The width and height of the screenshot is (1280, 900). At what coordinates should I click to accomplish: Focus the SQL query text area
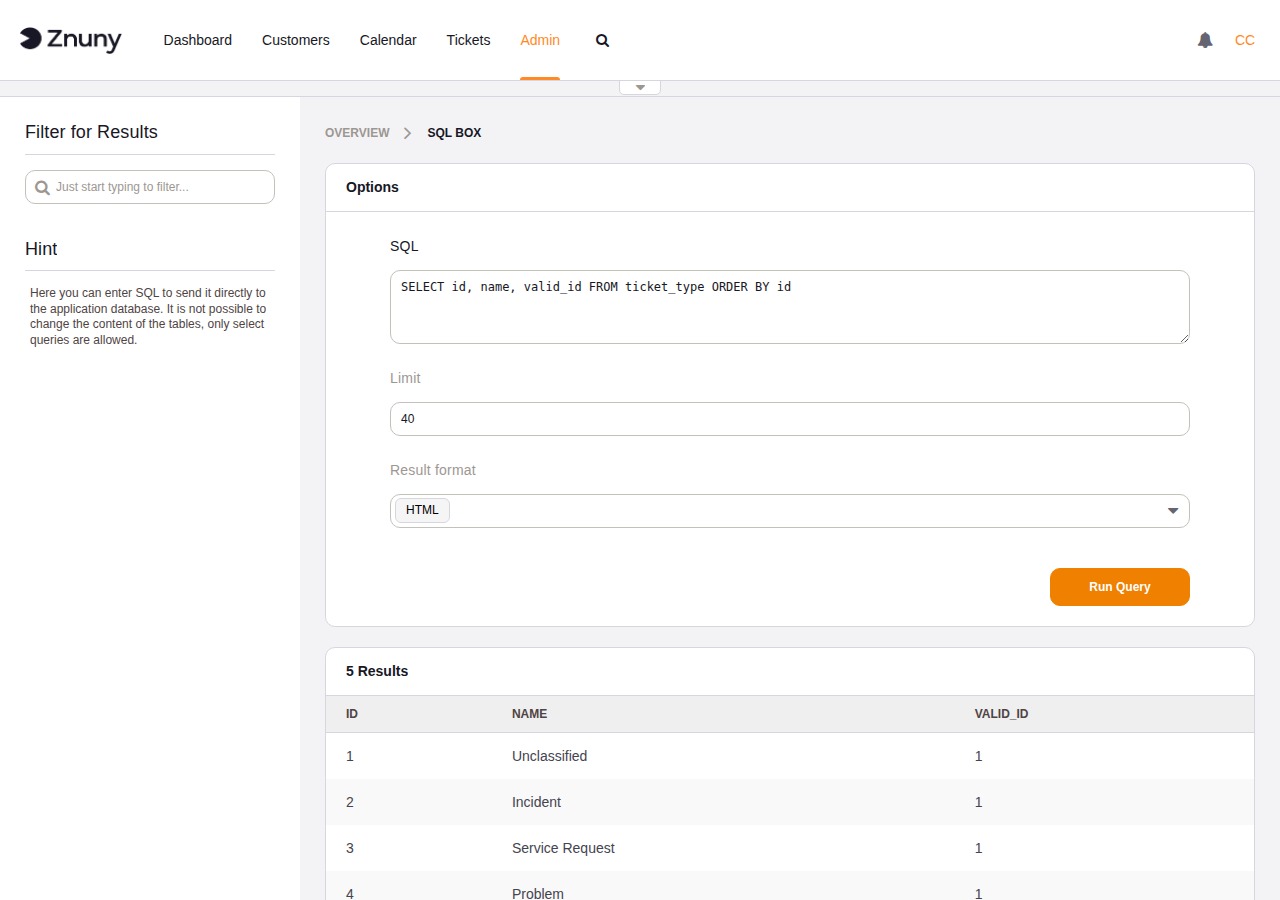pyautogui.click(x=790, y=307)
